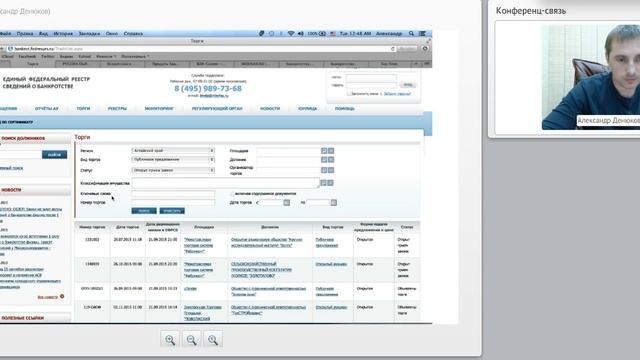
Task: Open РЕГУЛИРУЮЩИЙ ОРГАН in site navigation
Action: click(x=217, y=109)
